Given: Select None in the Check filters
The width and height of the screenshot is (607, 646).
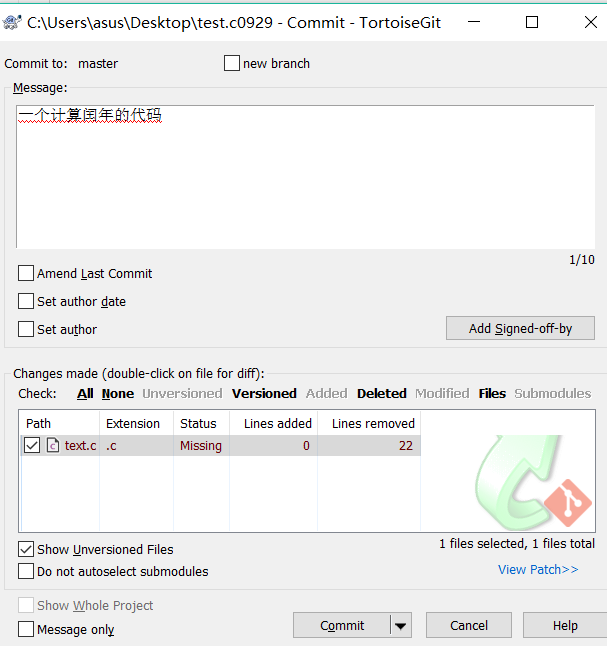Looking at the screenshot, I should pyautogui.click(x=118, y=393).
